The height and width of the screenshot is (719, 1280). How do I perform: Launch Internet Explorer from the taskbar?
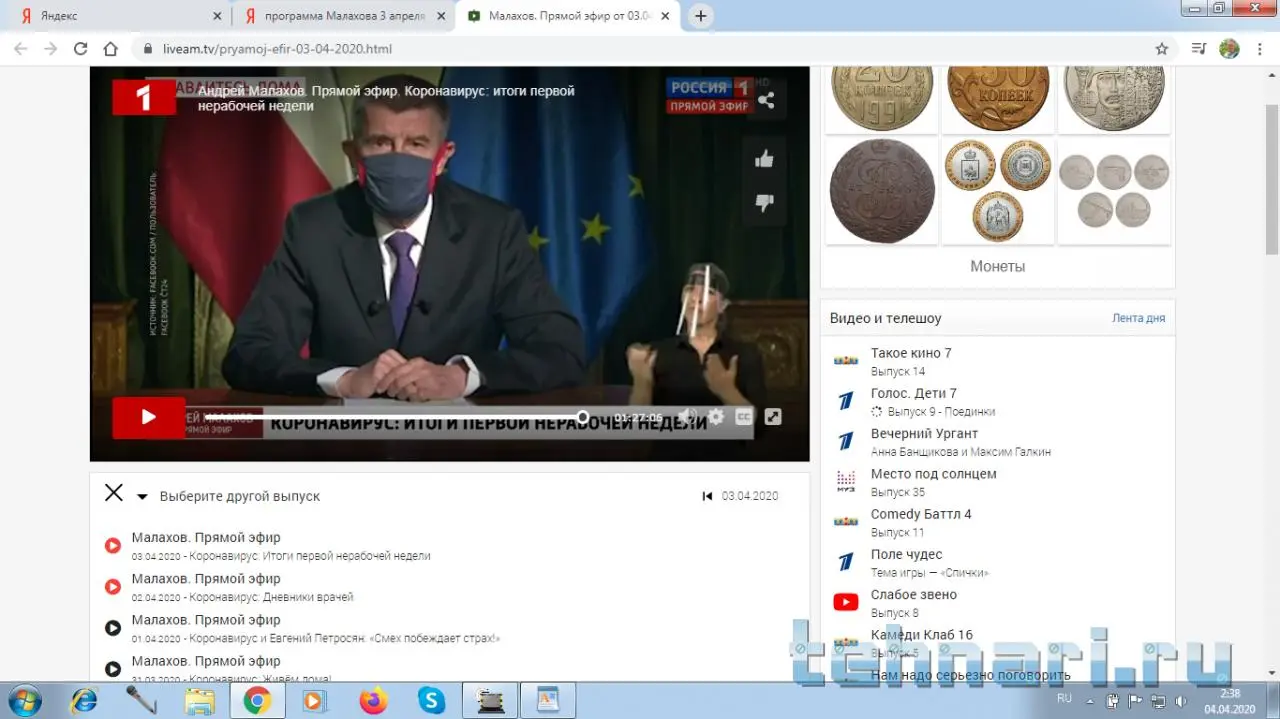83,700
